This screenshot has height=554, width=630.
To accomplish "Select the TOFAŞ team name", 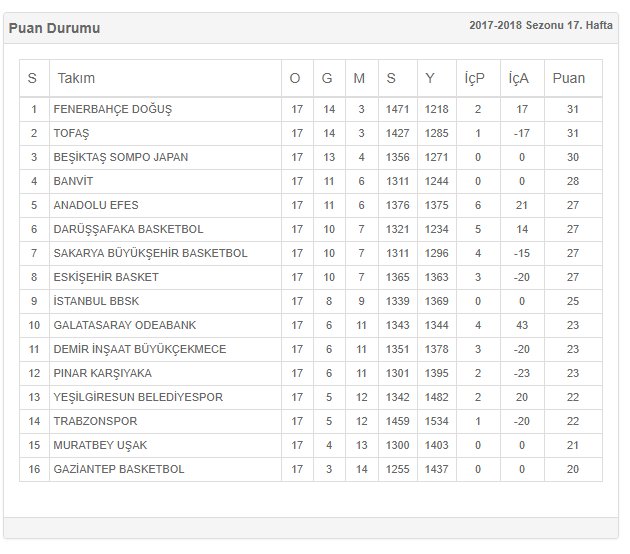I will point(71,133).
